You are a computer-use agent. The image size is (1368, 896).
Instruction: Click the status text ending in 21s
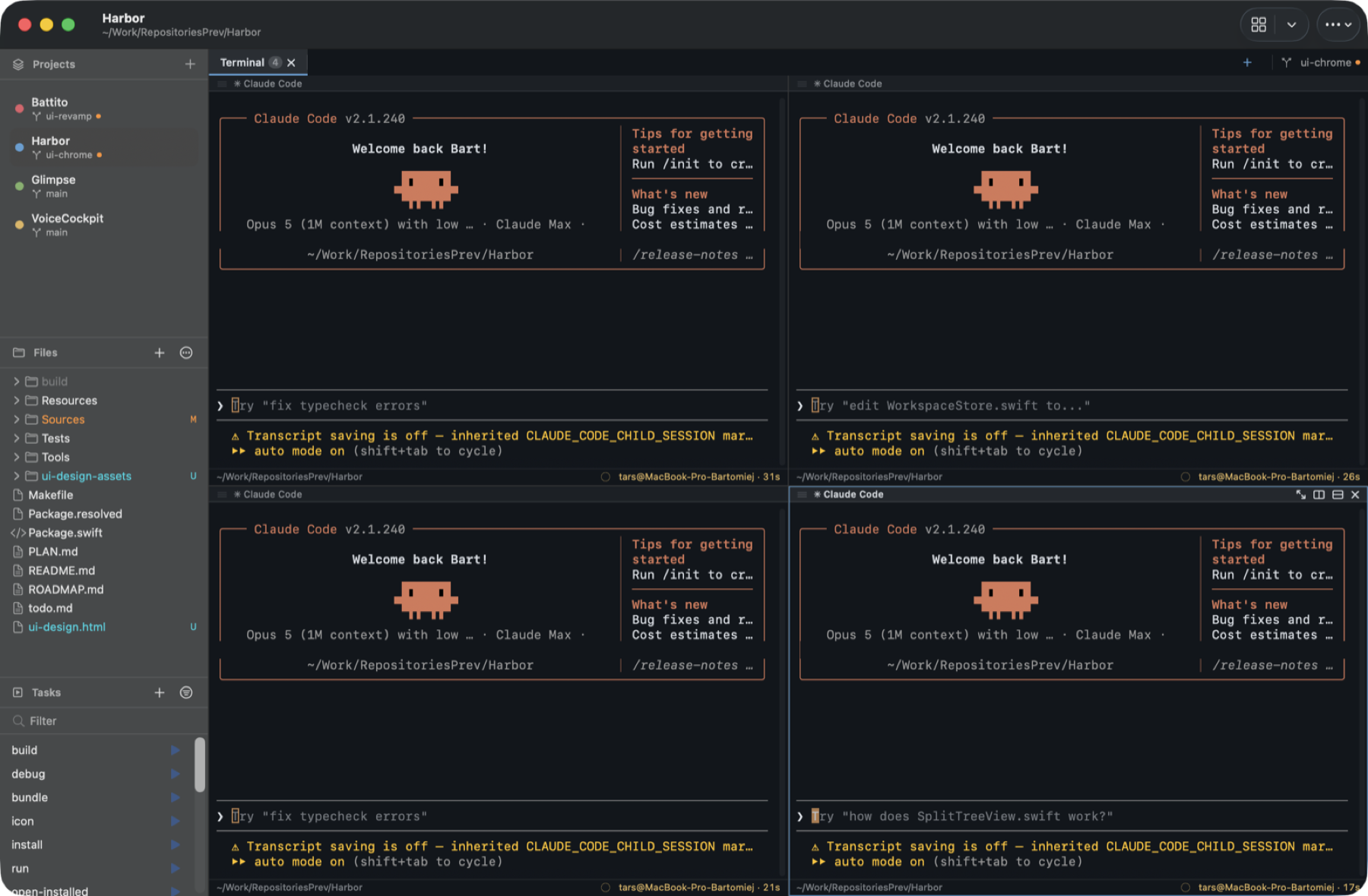click(x=699, y=887)
